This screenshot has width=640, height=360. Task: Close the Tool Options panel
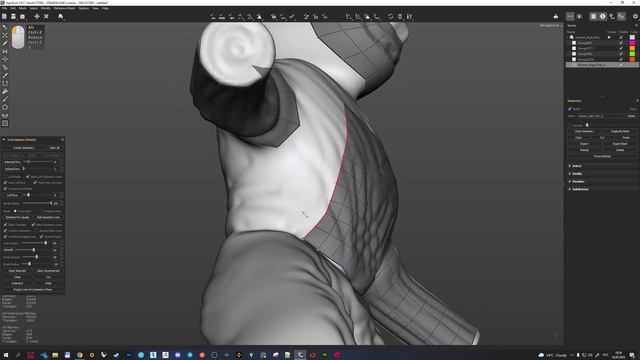coord(62,140)
